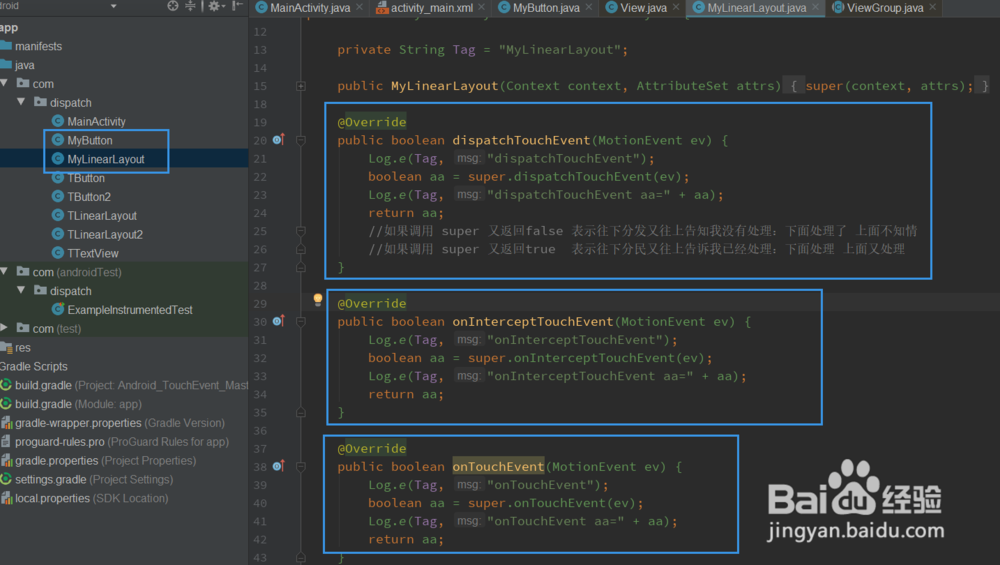The height and width of the screenshot is (565, 1000).
Task: Click the override gutter icon on line 20
Action: click(278, 140)
